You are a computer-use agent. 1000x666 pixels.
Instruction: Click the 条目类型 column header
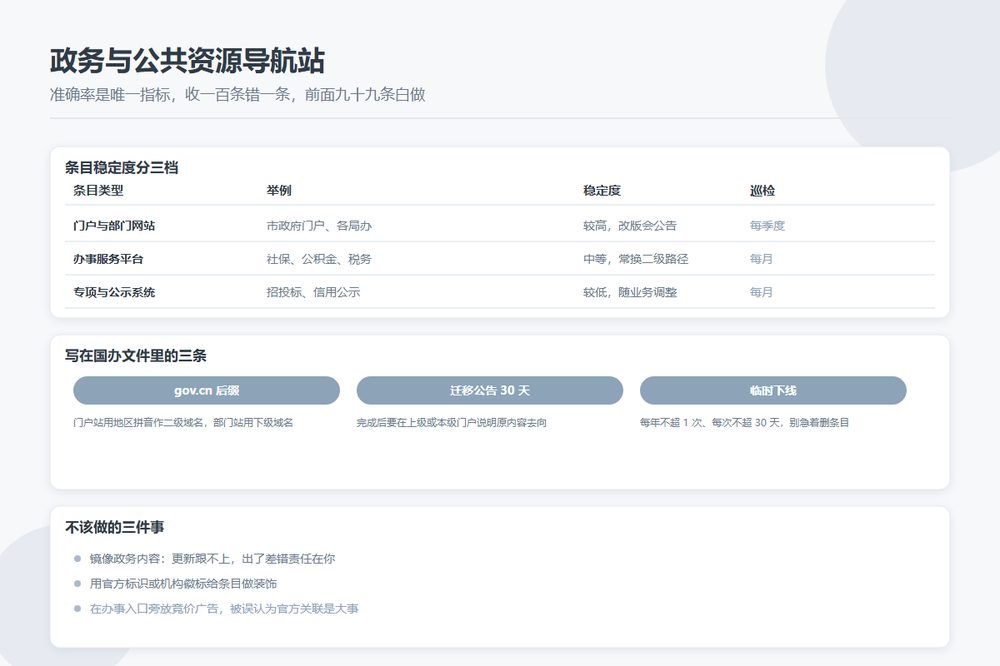(x=98, y=190)
